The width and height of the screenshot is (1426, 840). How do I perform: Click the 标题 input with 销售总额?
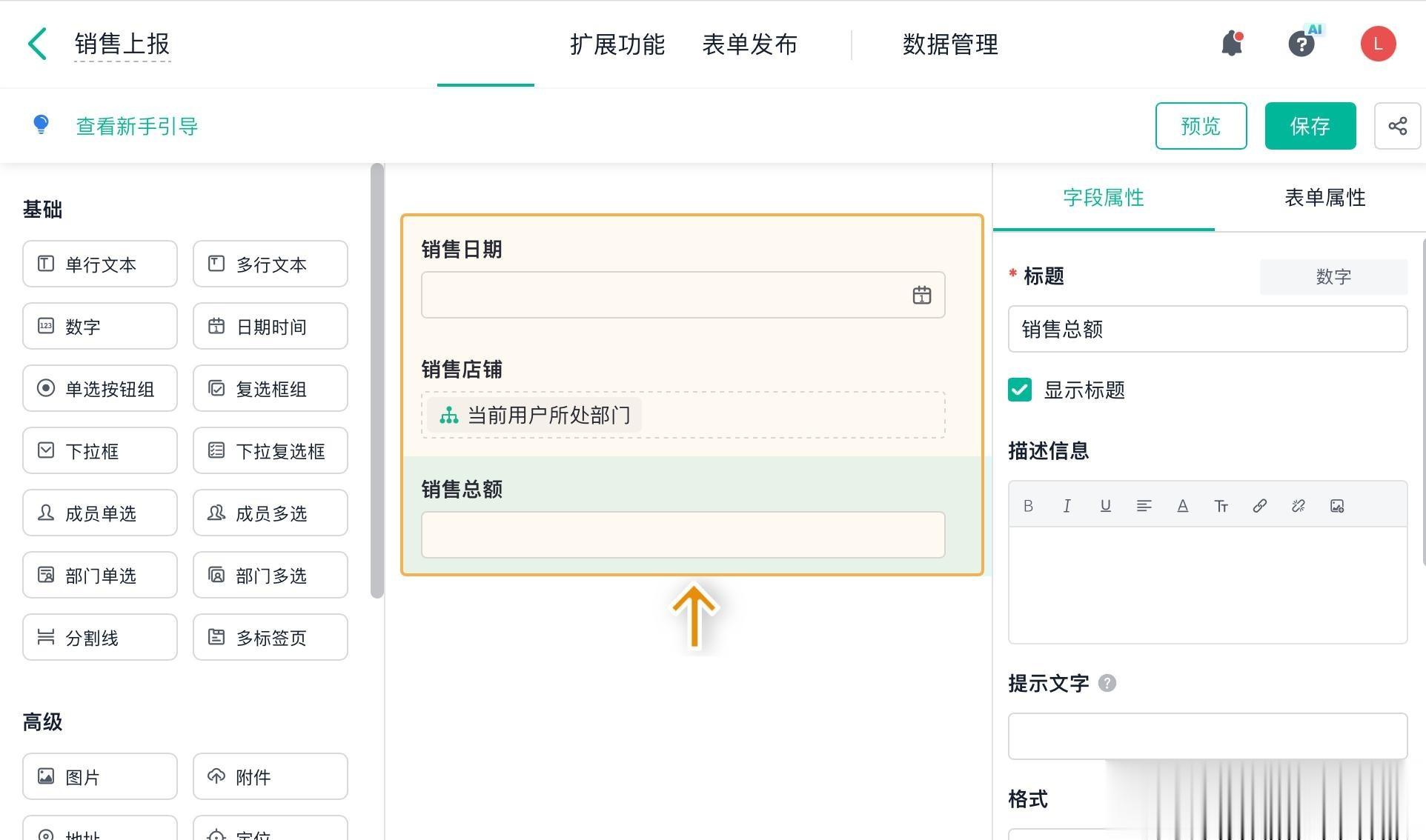(x=1207, y=329)
